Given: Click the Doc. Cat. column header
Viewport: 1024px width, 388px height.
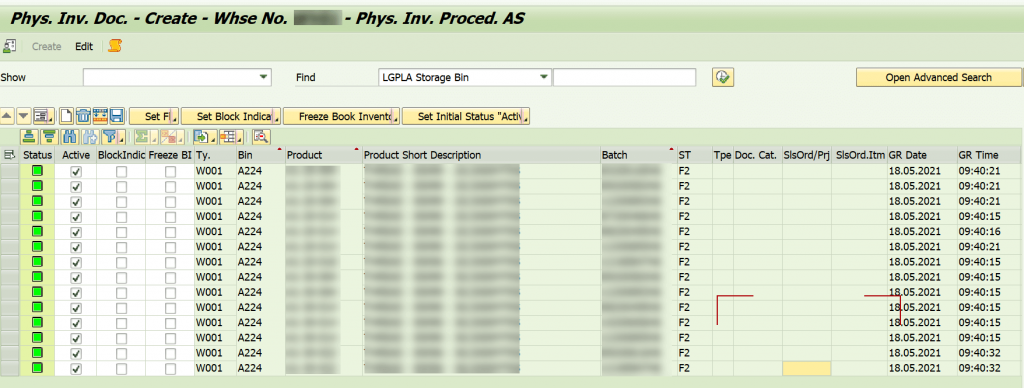Looking at the screenshot, I should click(758, 155).
